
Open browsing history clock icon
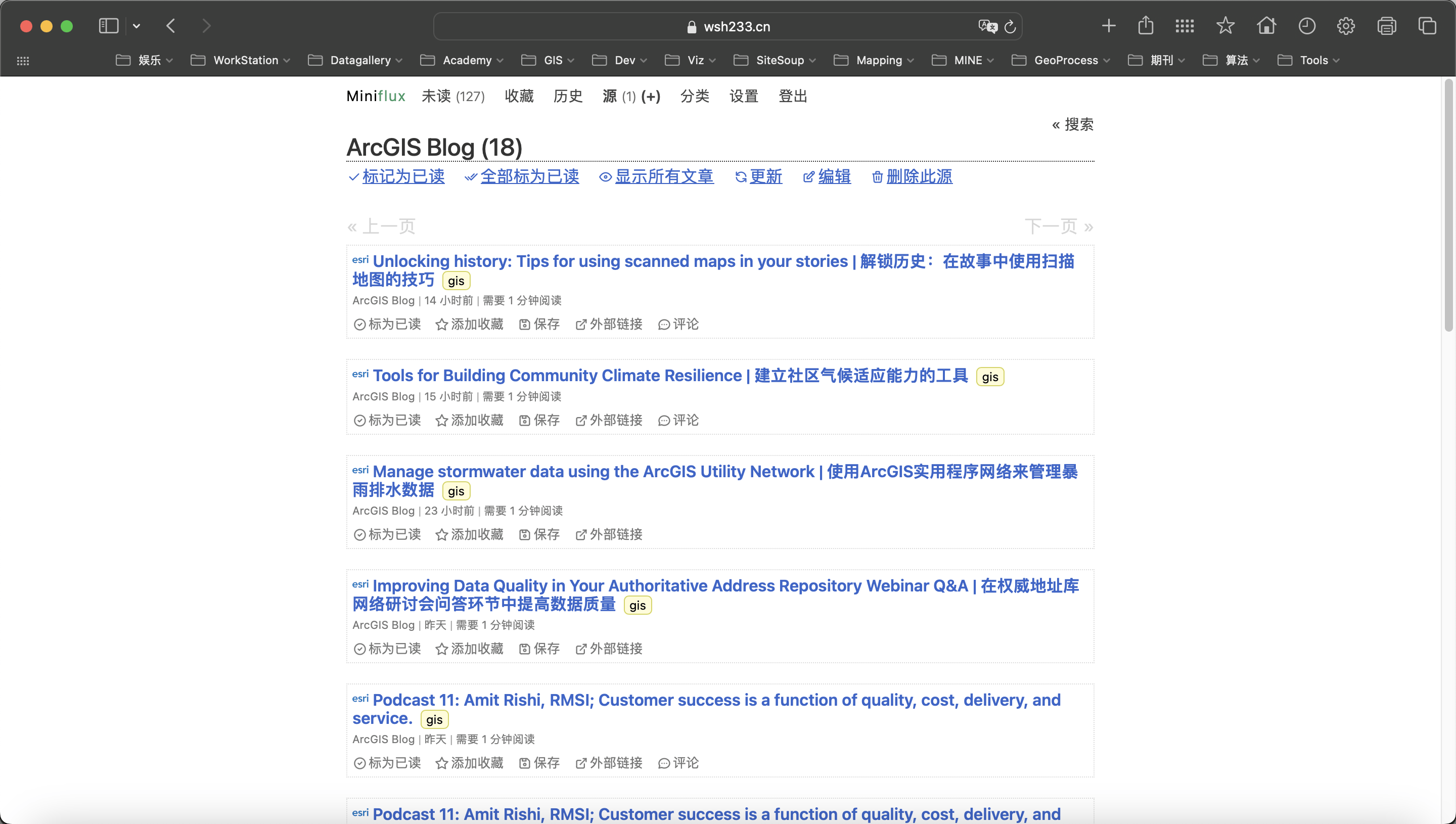pyautogui.click(x=1307, y=25)
